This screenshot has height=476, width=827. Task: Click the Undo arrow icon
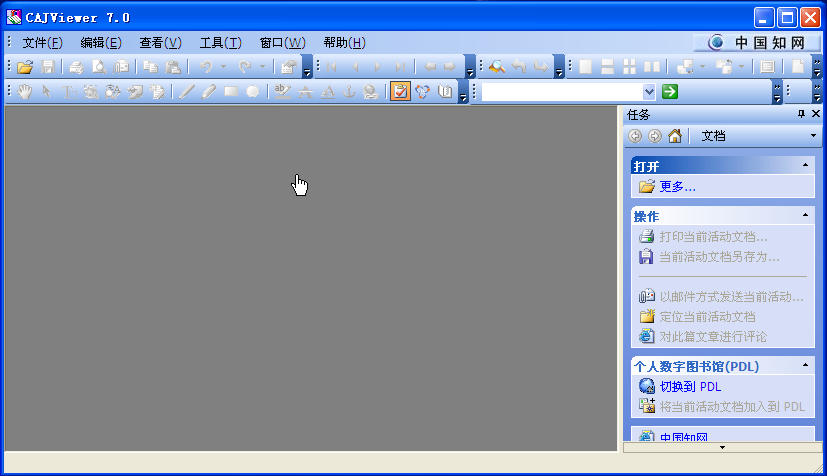[206, 67]
